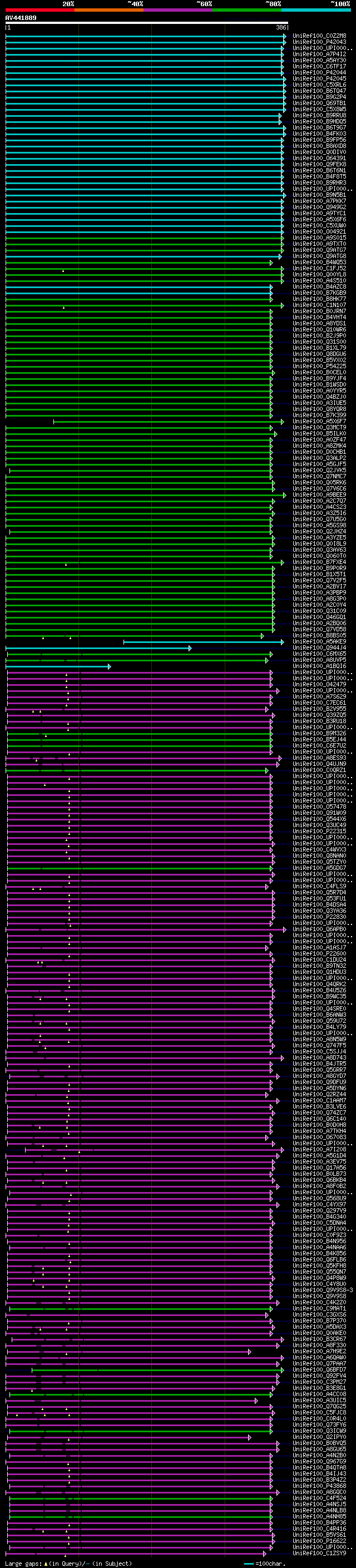
Task: Select hit label UniRef100_Q9V9S8-3
Action: point(323,1289)
